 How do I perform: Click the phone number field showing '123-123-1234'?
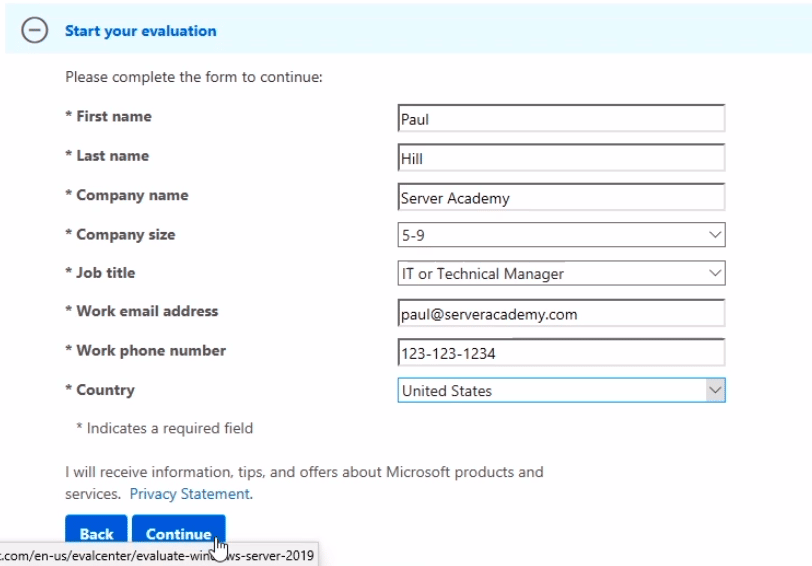pyautogui.click(x=560, y=353)
